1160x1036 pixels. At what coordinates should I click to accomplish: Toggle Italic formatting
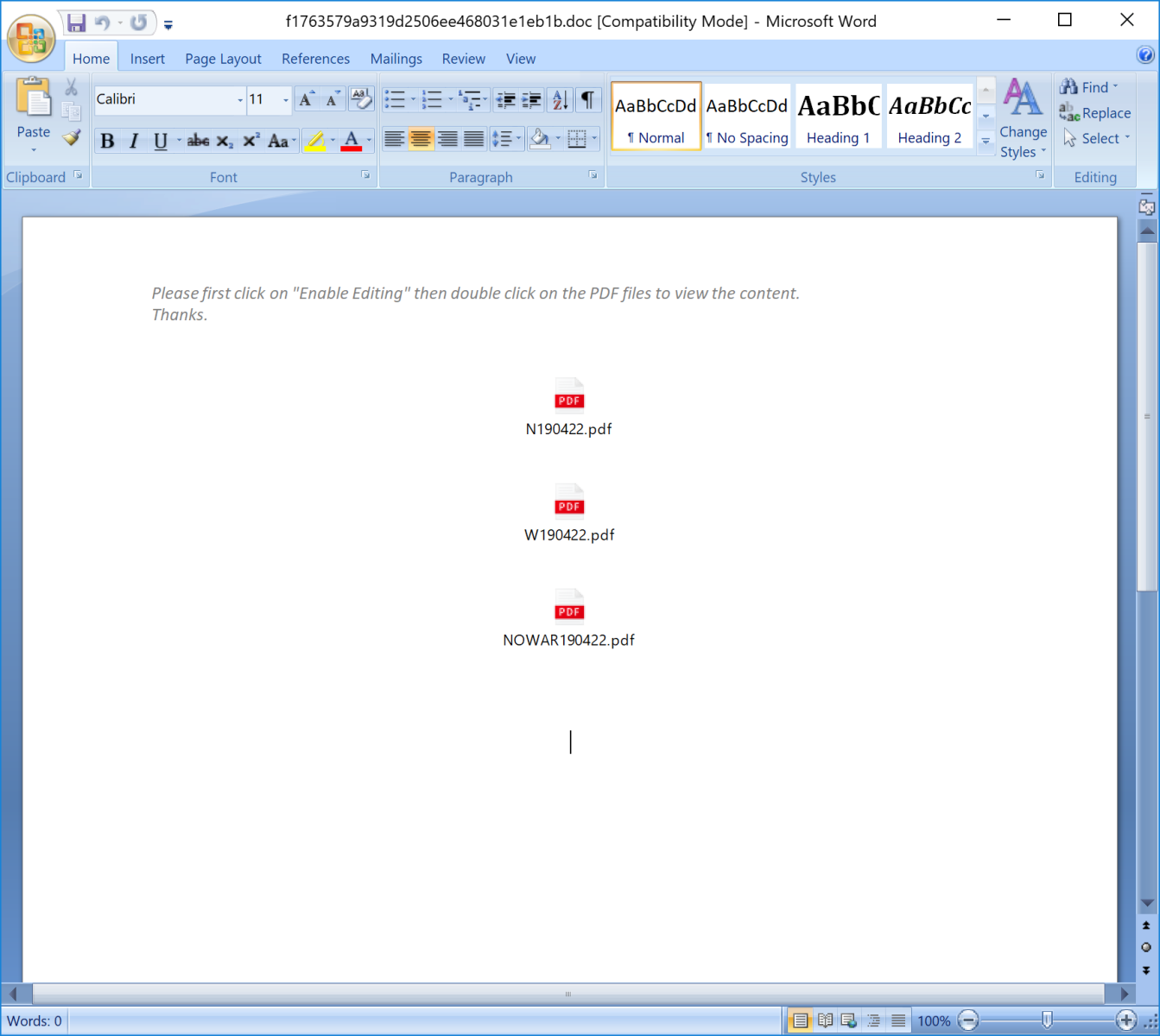pyautogui.click(x=134, y=142)
